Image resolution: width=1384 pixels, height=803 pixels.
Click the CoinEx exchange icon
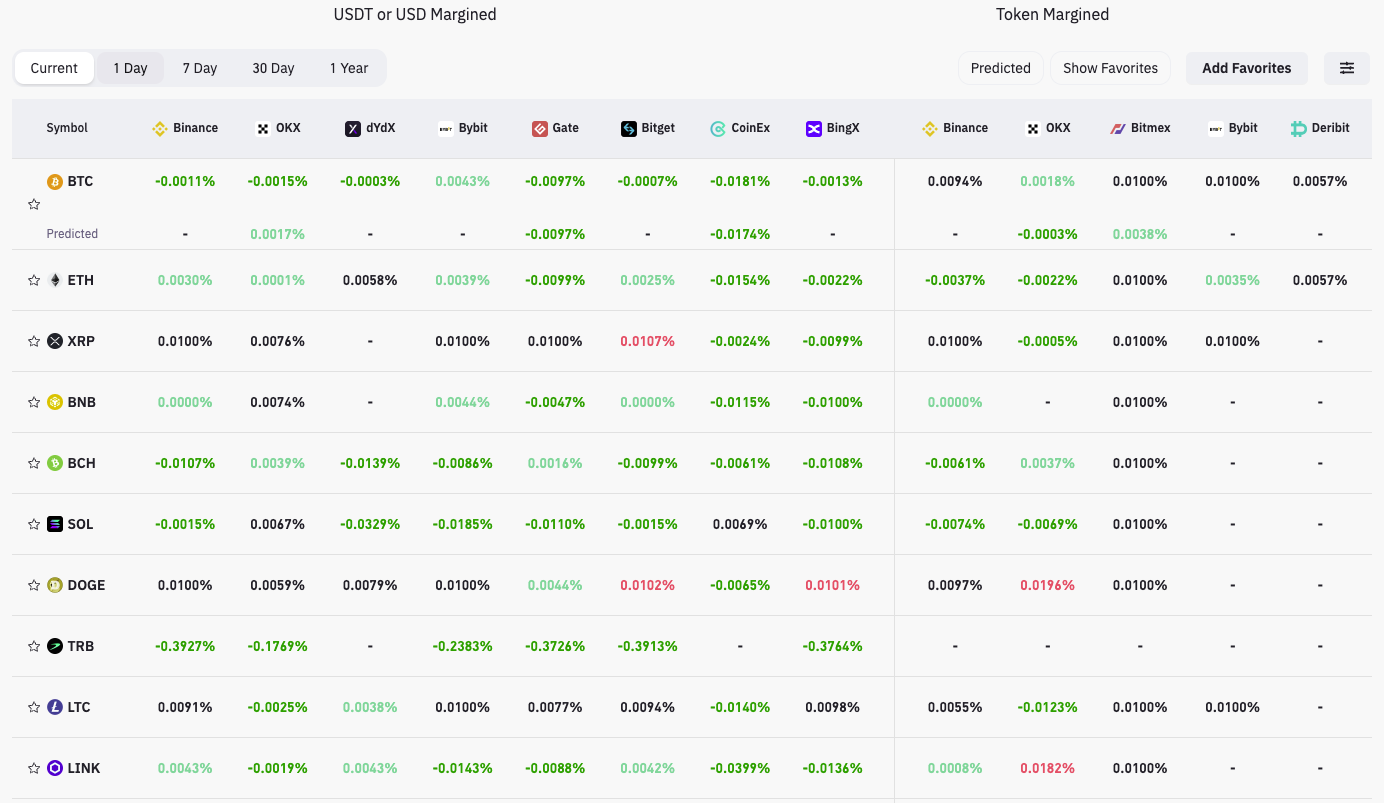[717, 128]
